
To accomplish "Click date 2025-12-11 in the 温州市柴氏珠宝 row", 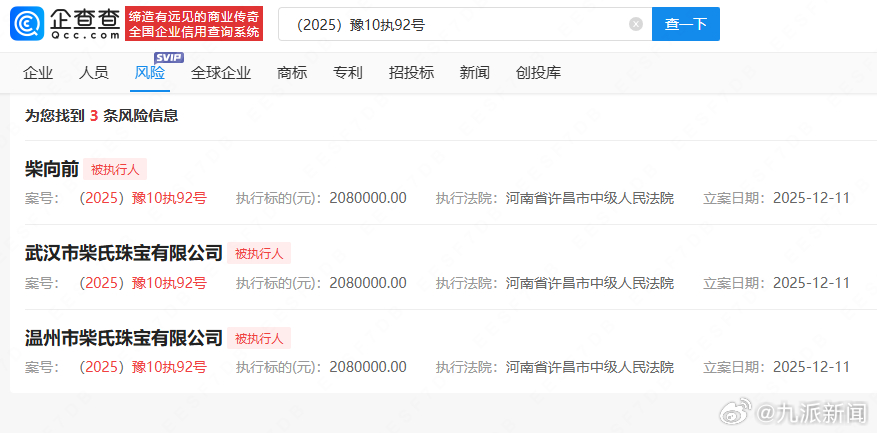I will pos(812,367).
